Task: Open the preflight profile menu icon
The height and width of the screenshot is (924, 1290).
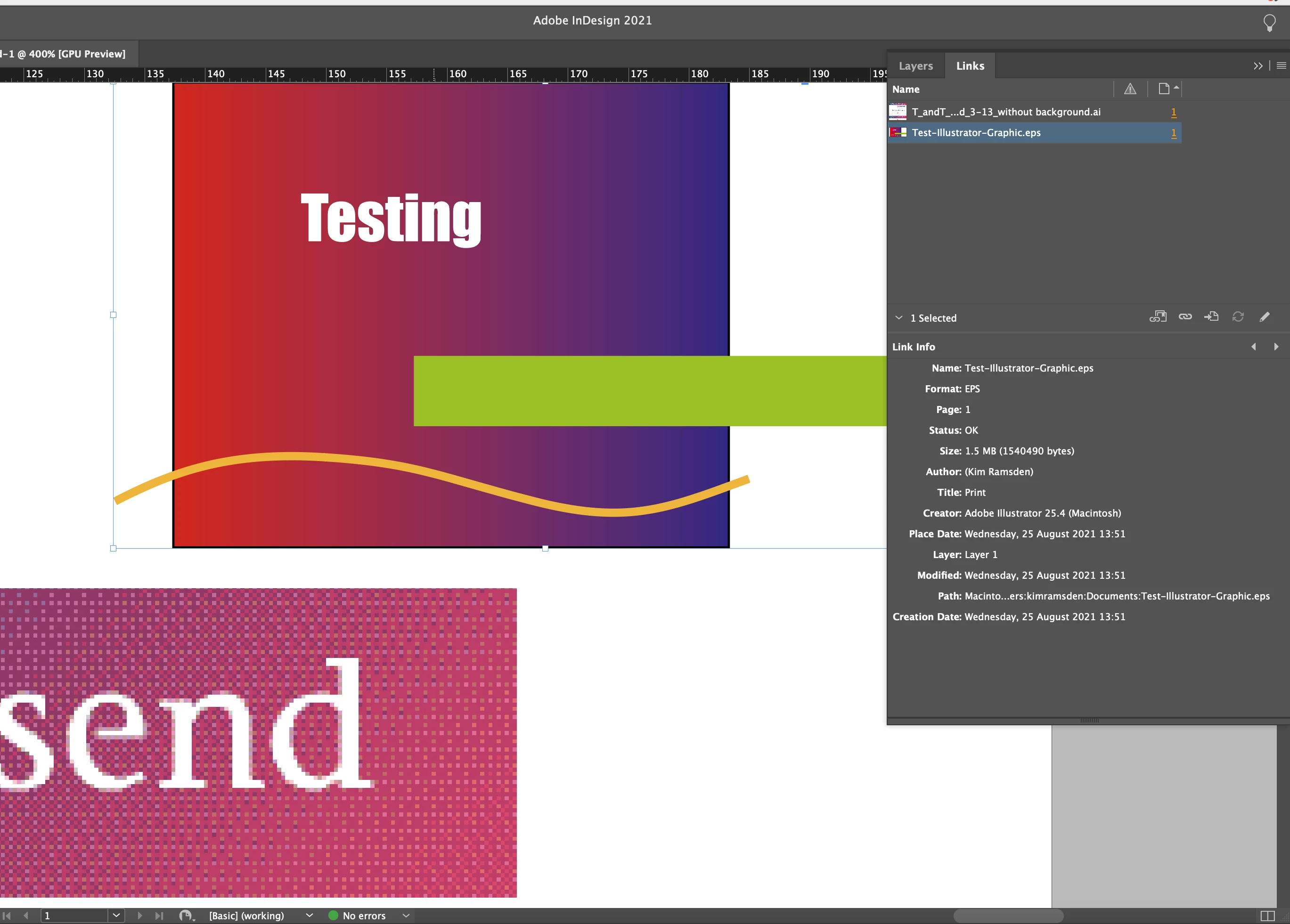Action: coord(310,916)
